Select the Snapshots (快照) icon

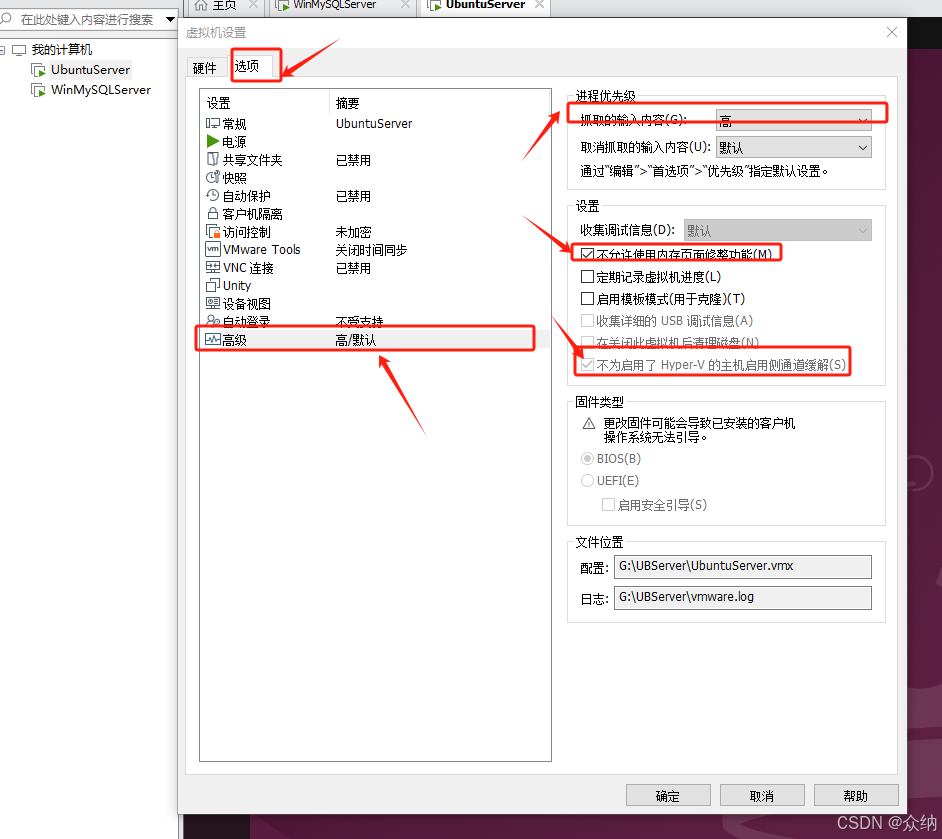[x=213, y=177]
